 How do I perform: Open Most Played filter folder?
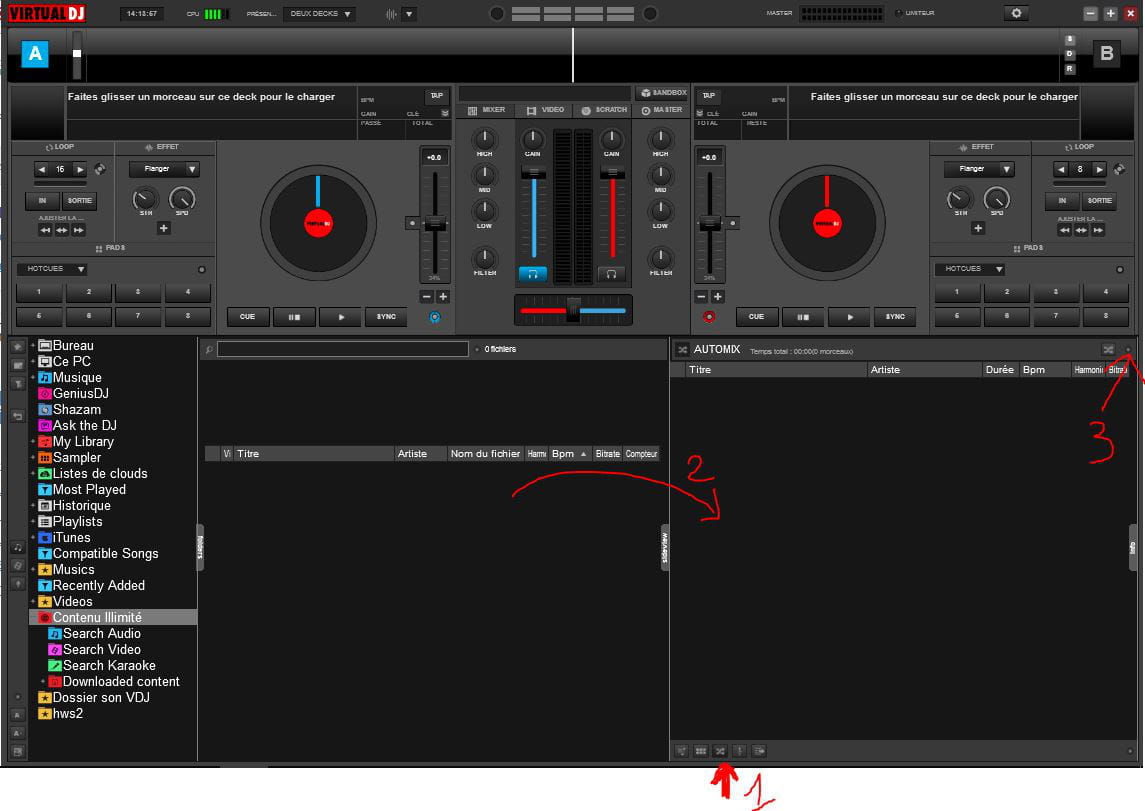tap(82, 490)
